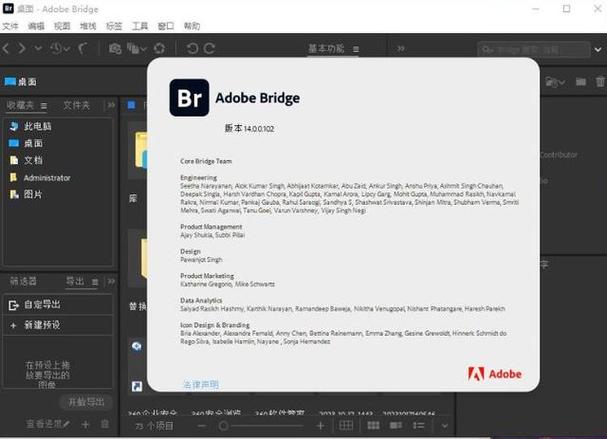Click the 开始导出 button
This screenshot has width=607, height=439.
coord(86,402)
